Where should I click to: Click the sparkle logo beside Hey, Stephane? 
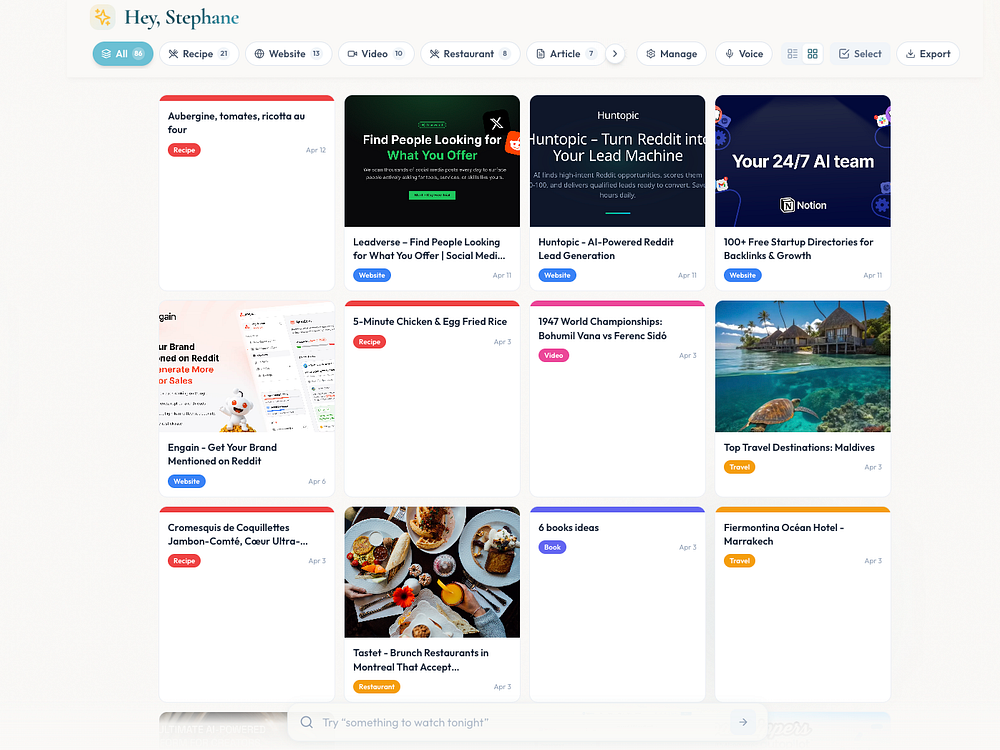pyautogui.click(x=102, y=17)
